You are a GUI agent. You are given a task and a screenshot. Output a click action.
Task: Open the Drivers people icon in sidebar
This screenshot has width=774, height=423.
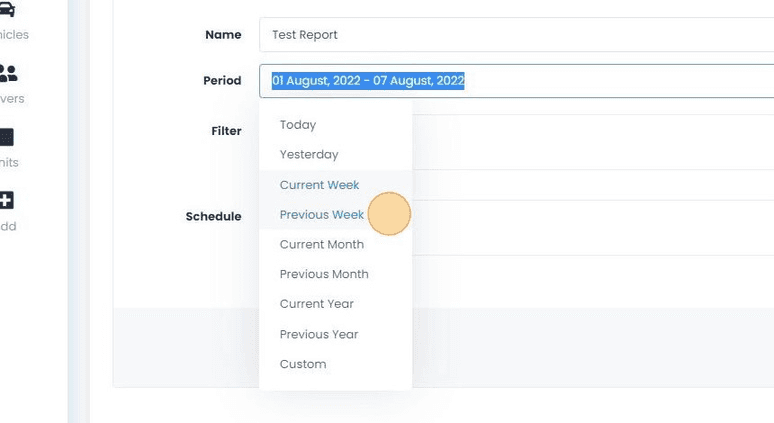(8, 73)
